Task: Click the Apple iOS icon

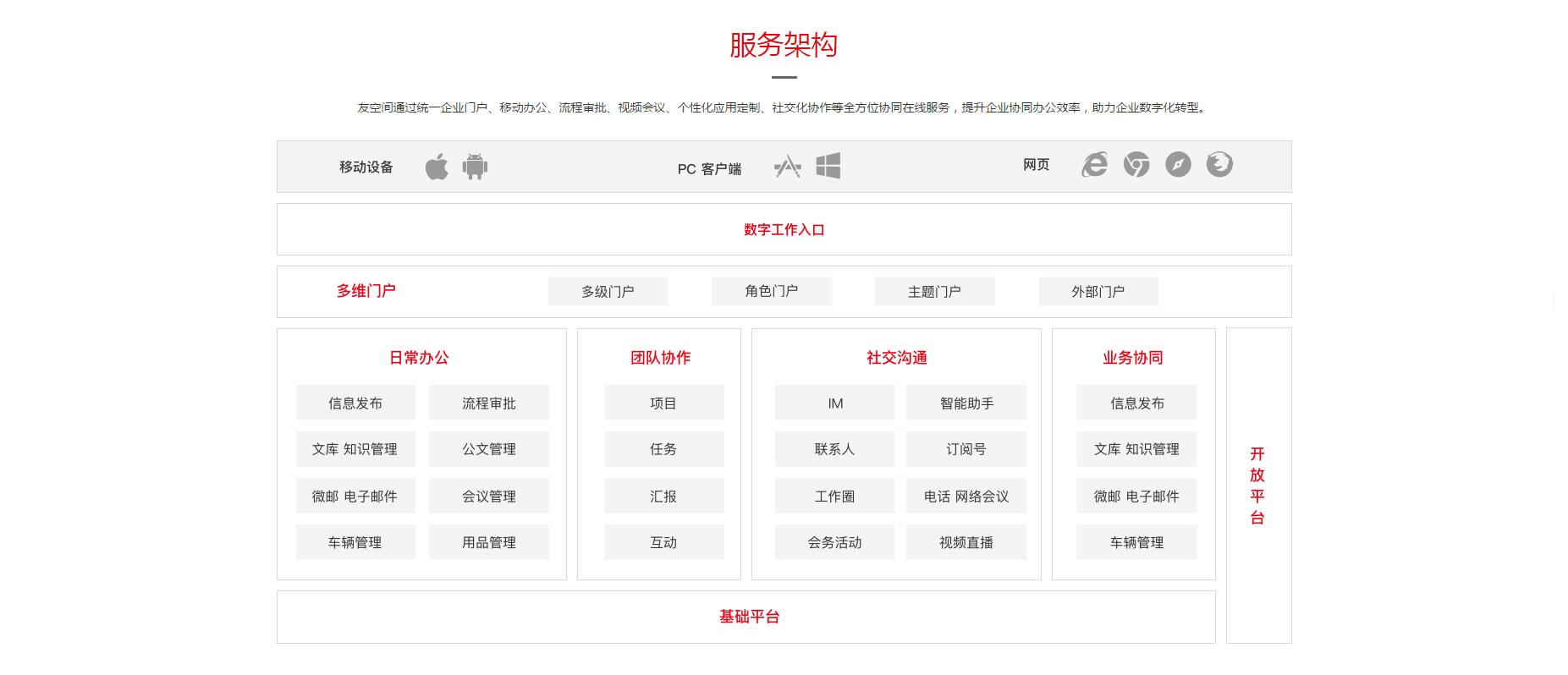Action: pos(437,167)
